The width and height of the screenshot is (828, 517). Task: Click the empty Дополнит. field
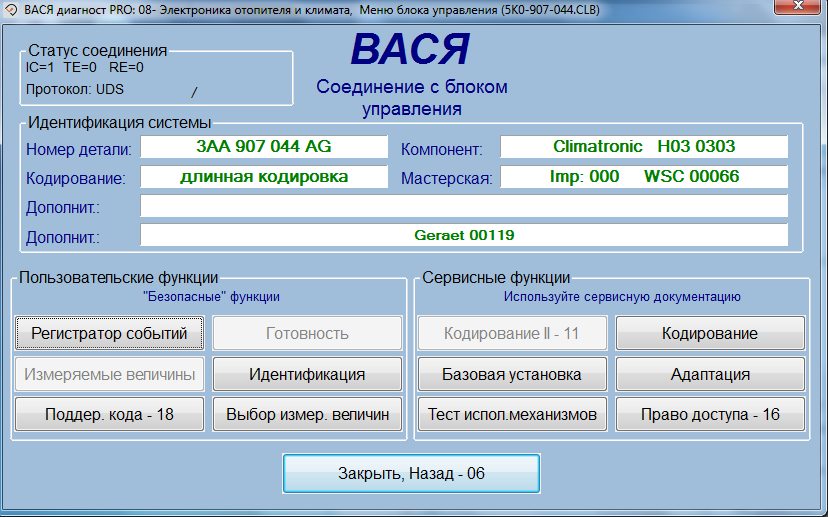[x=464, y=206]
